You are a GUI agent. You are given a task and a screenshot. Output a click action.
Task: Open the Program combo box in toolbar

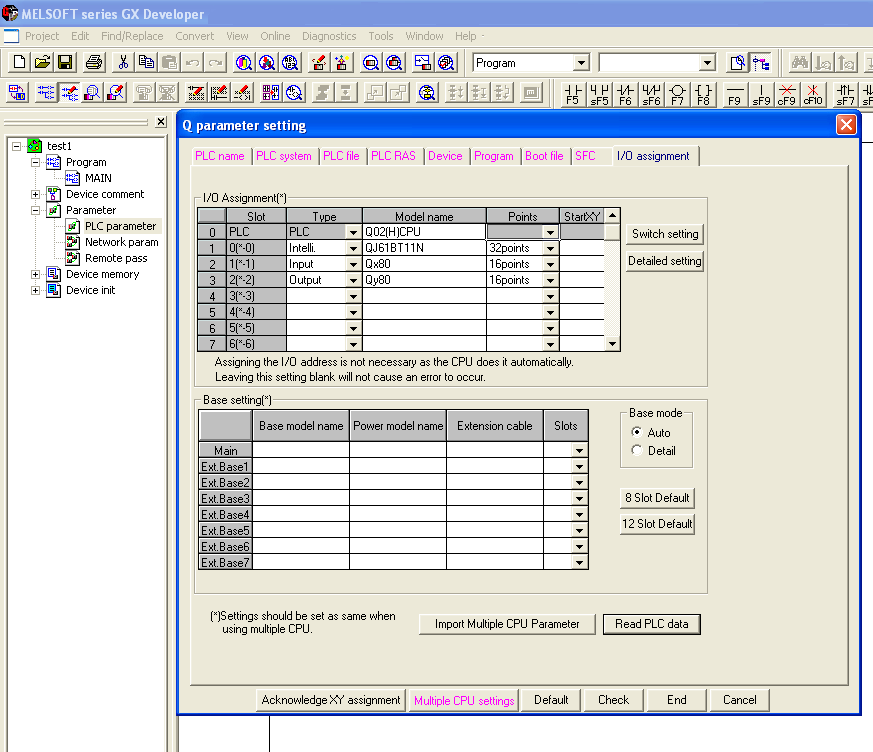click(581, 63)
